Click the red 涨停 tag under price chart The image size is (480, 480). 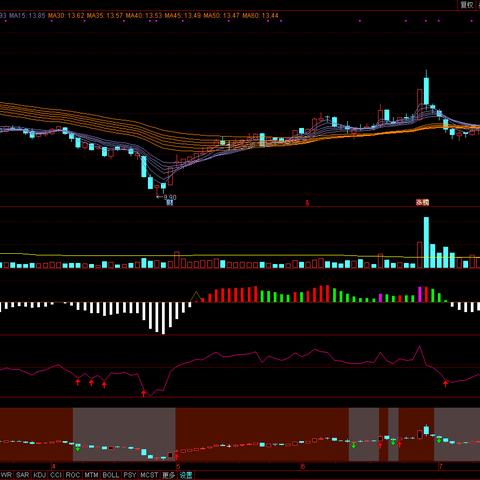(x=423, y=202)
